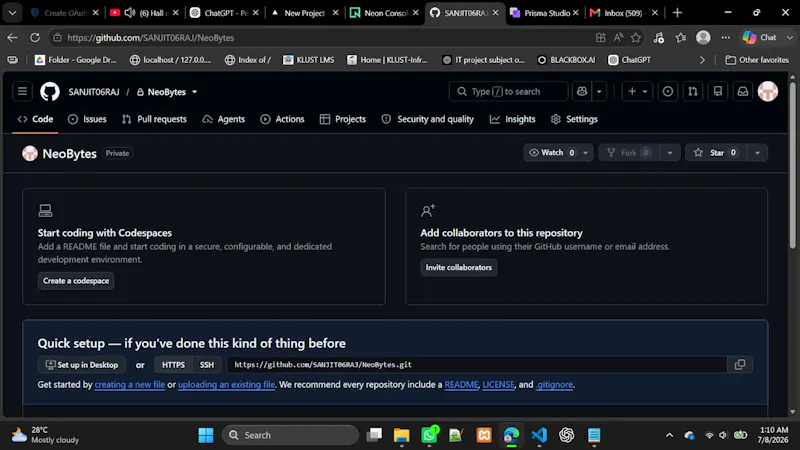Watch the NeoBytes repository
800x450 pixels.
coord(551,153)
